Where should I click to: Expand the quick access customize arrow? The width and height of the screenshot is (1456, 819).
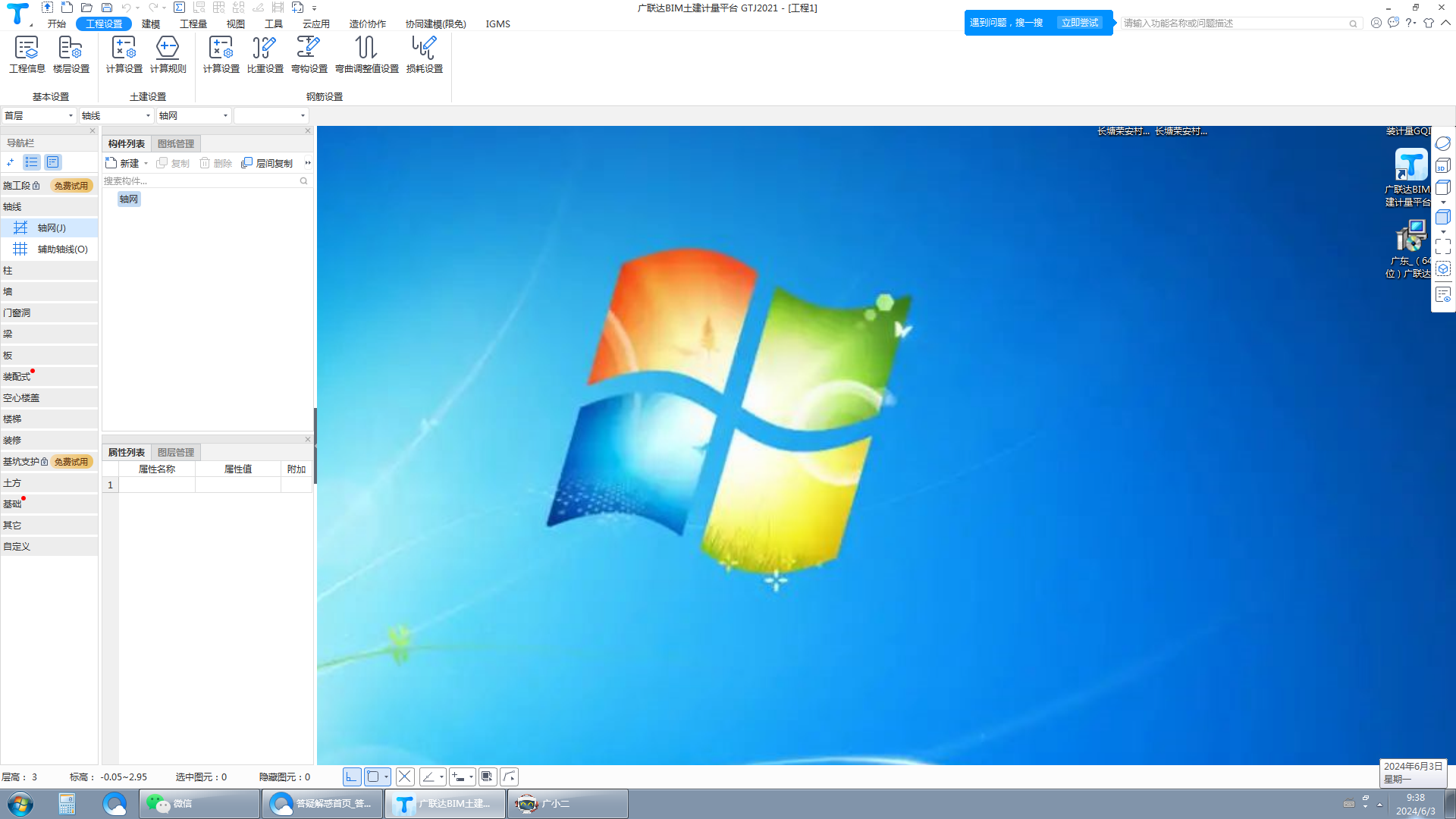(314, 8)
